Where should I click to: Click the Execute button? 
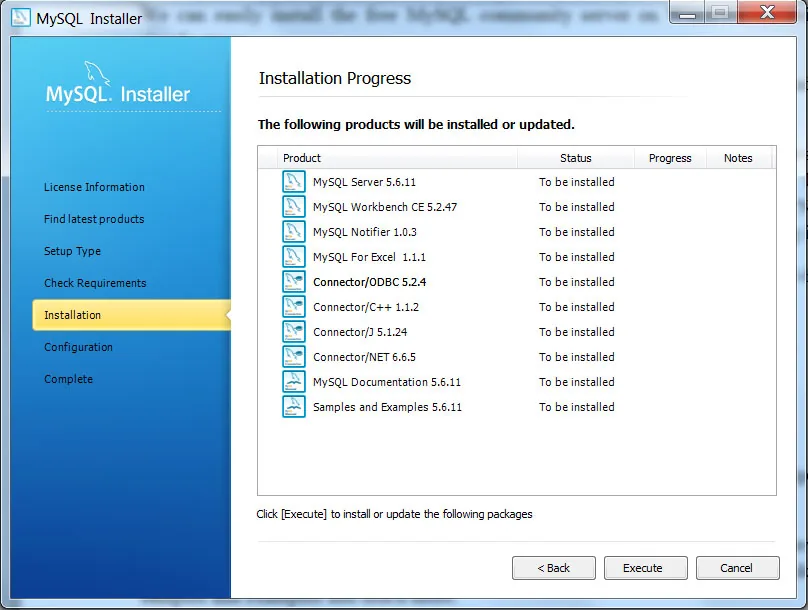click(646, 568)
